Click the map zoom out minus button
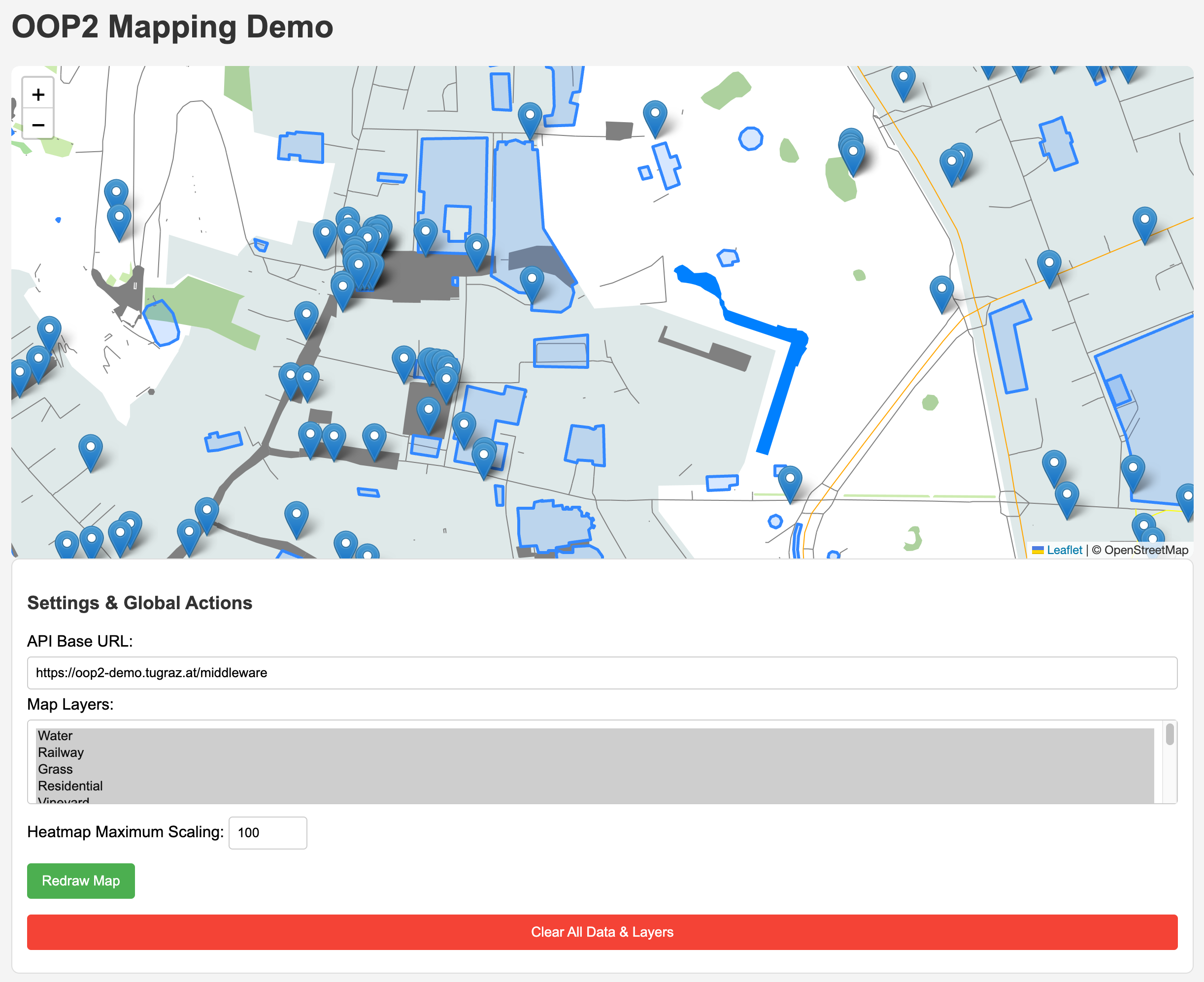This screenshot has width=1204, height=982. click(38, 125)
